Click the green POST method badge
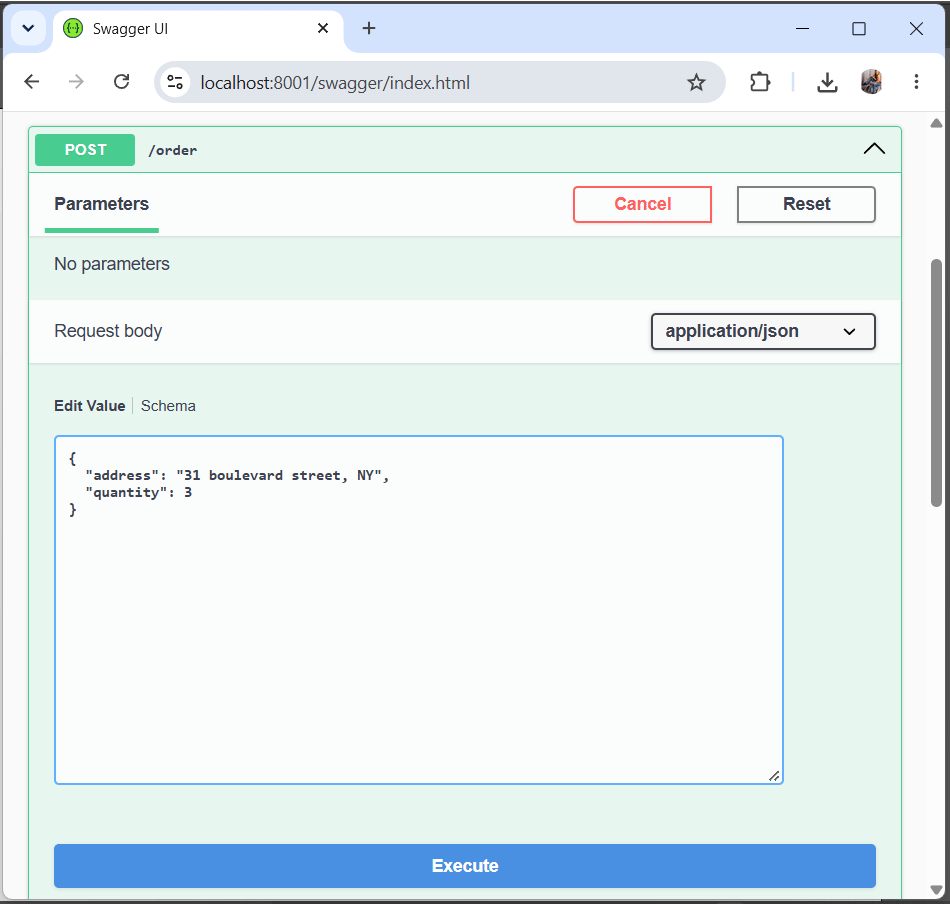The height and width of the screenshot is (904, 950). tap(85, 150)
